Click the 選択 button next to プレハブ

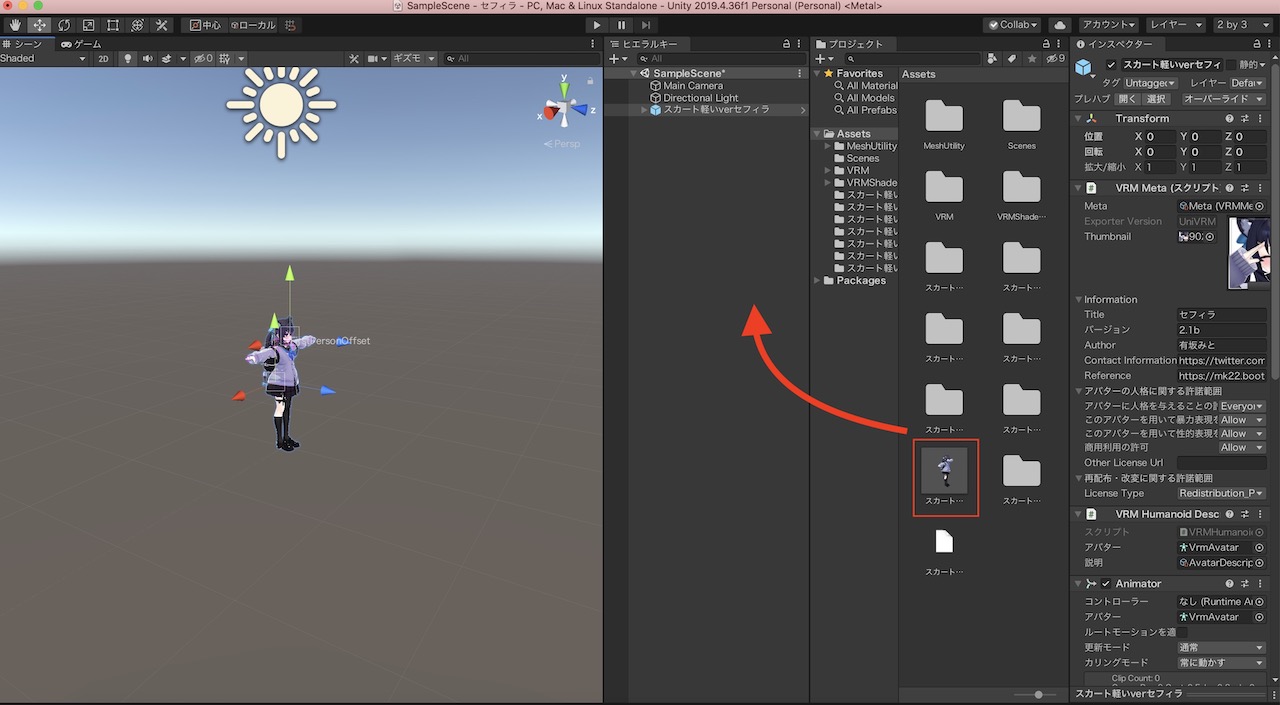click(1154, 98)
